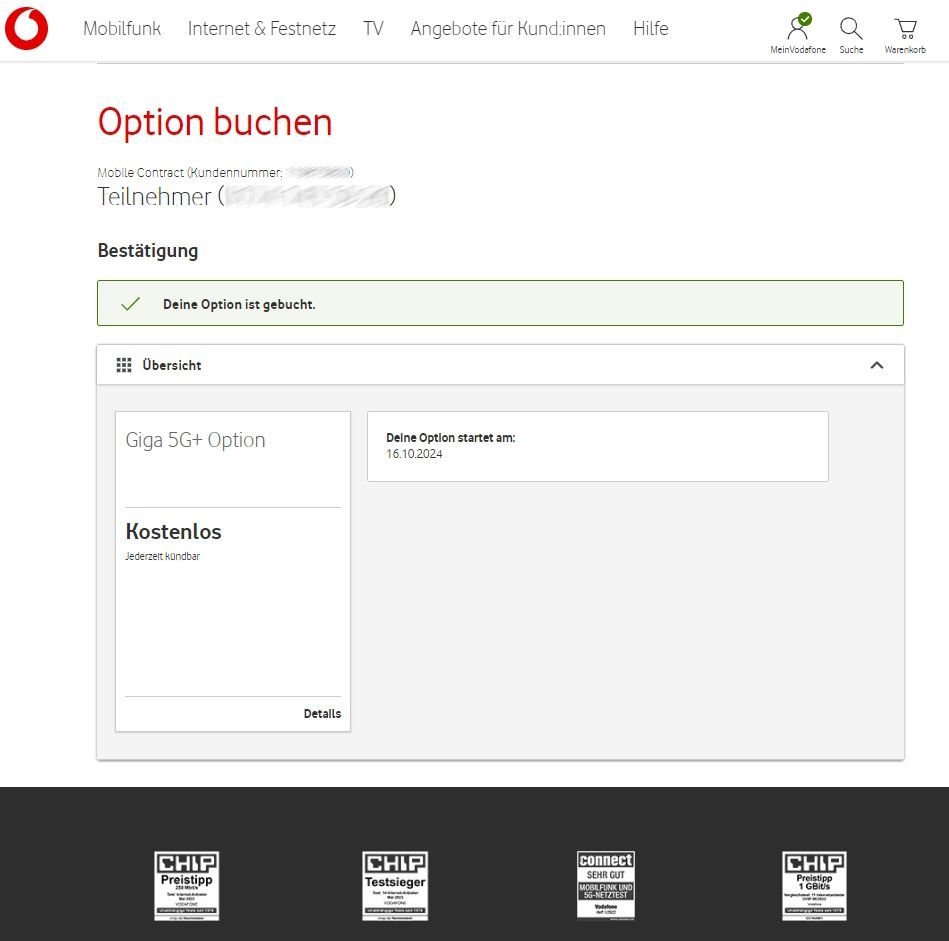Click the Jederzeit kündbar text
The width and height of the screenshot is (949, 941).
coord(162,556)
